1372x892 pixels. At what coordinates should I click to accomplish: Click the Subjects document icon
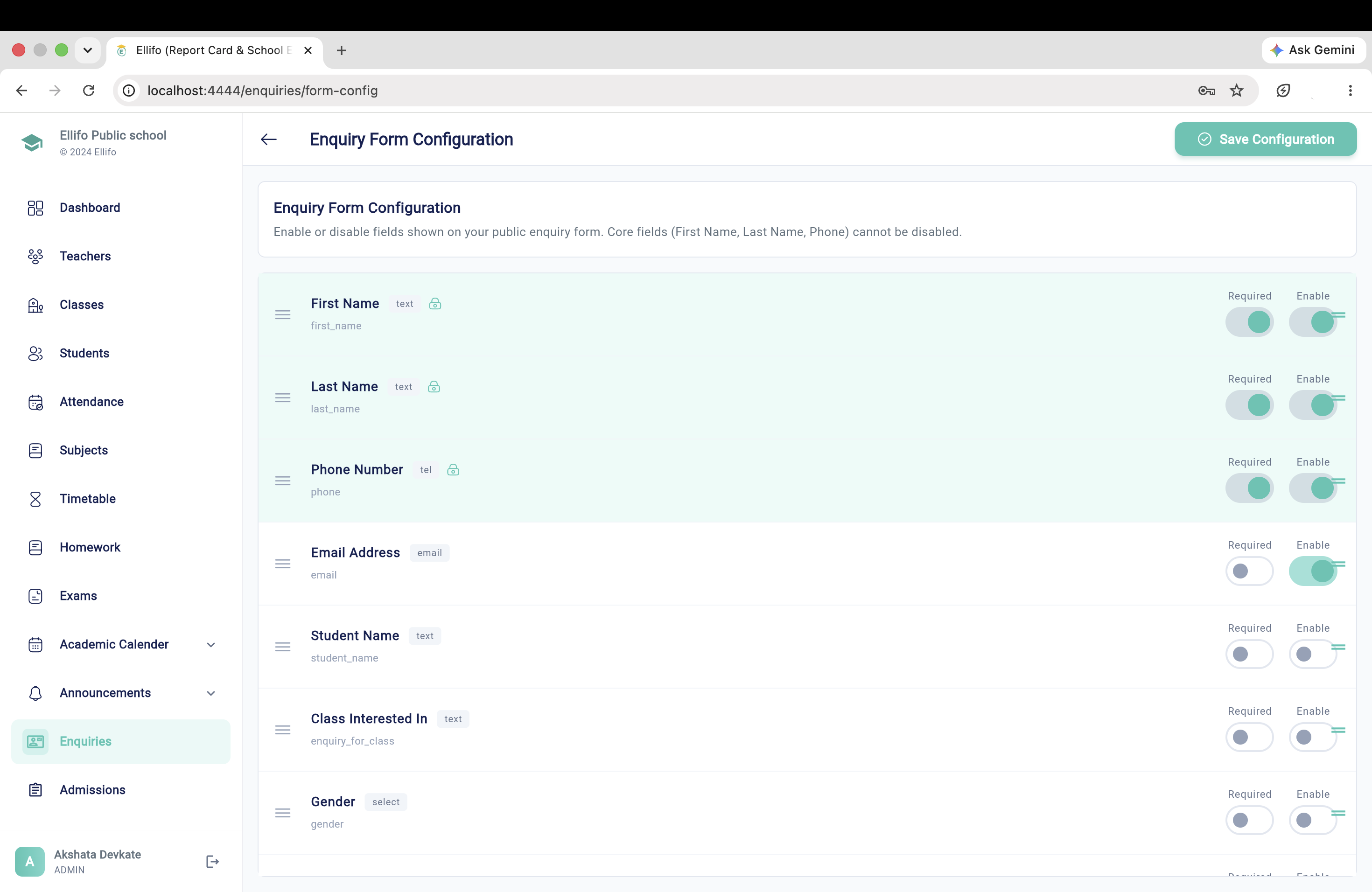(35, 451)
